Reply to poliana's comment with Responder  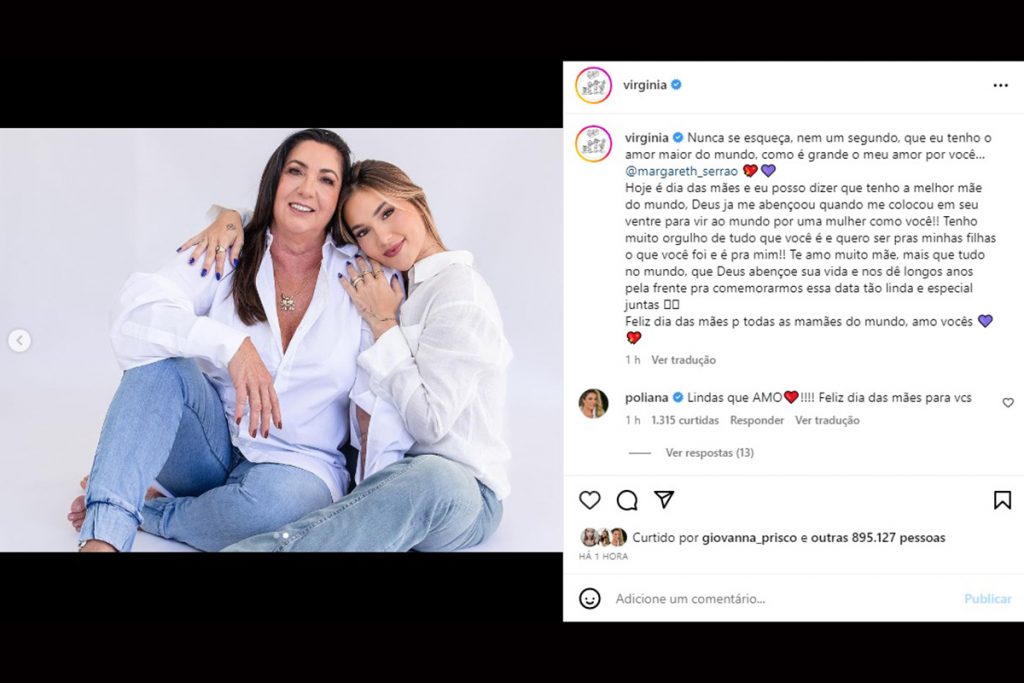(756, 421)
